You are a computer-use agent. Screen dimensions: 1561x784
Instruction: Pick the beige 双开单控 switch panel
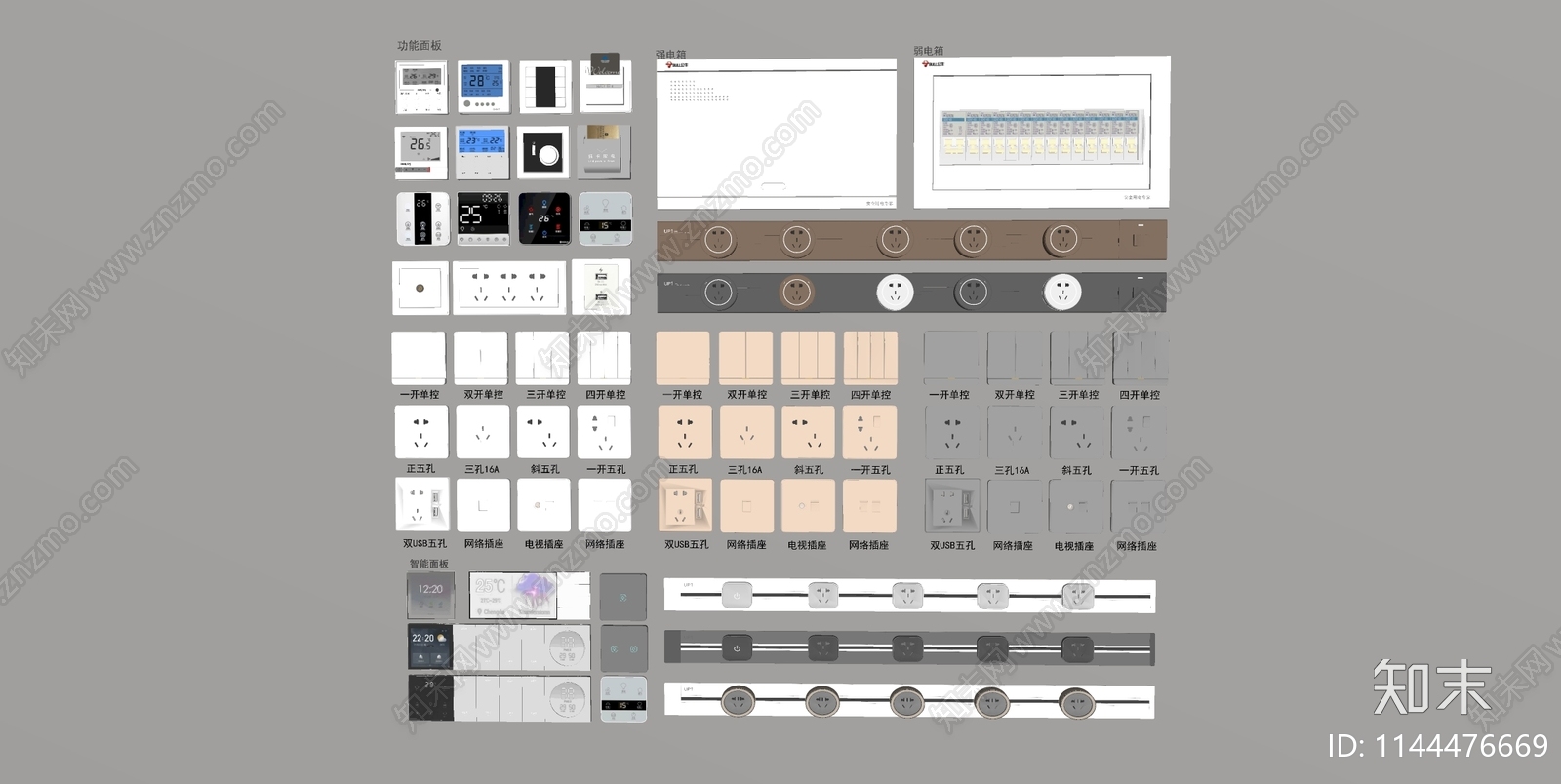point(745,358)
